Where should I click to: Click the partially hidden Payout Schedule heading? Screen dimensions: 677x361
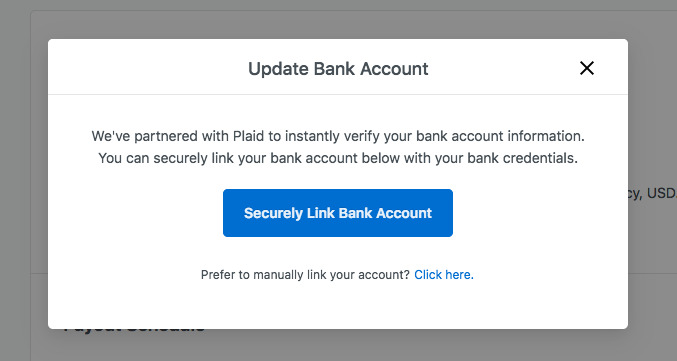click(x=134, y=331)
